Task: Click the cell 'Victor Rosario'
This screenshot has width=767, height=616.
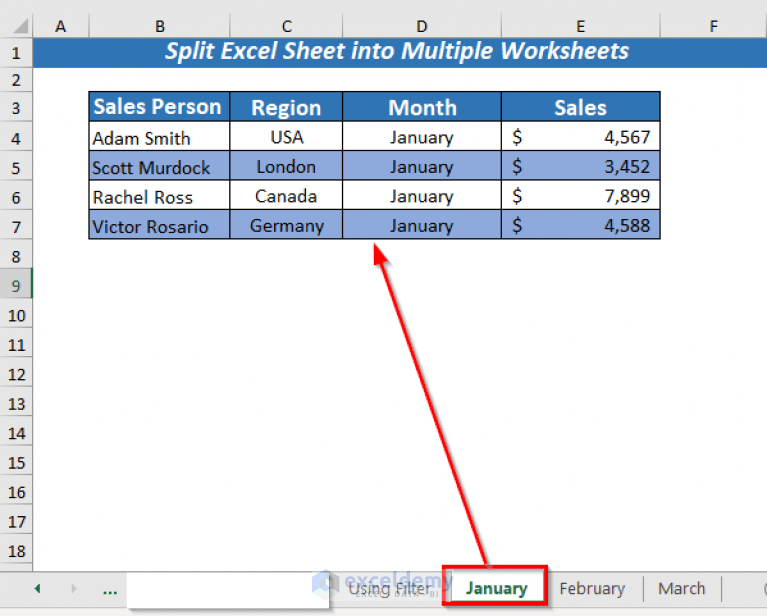Action: 159,225
